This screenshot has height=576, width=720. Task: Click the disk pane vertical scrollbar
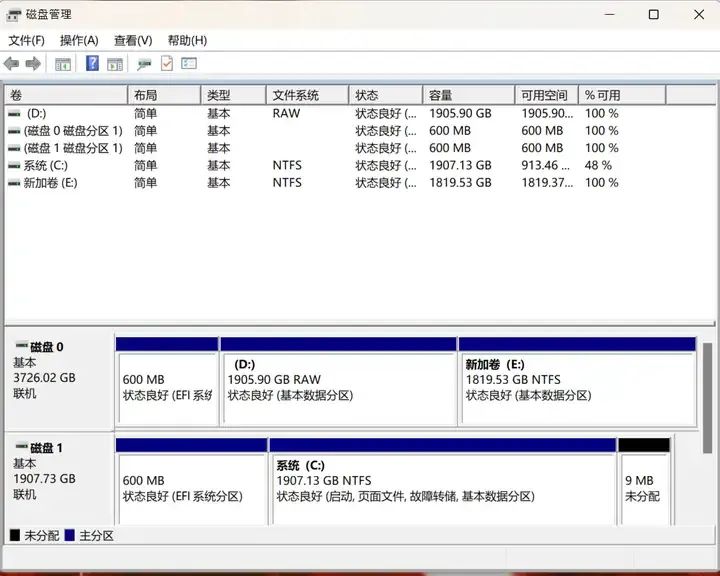708,397
